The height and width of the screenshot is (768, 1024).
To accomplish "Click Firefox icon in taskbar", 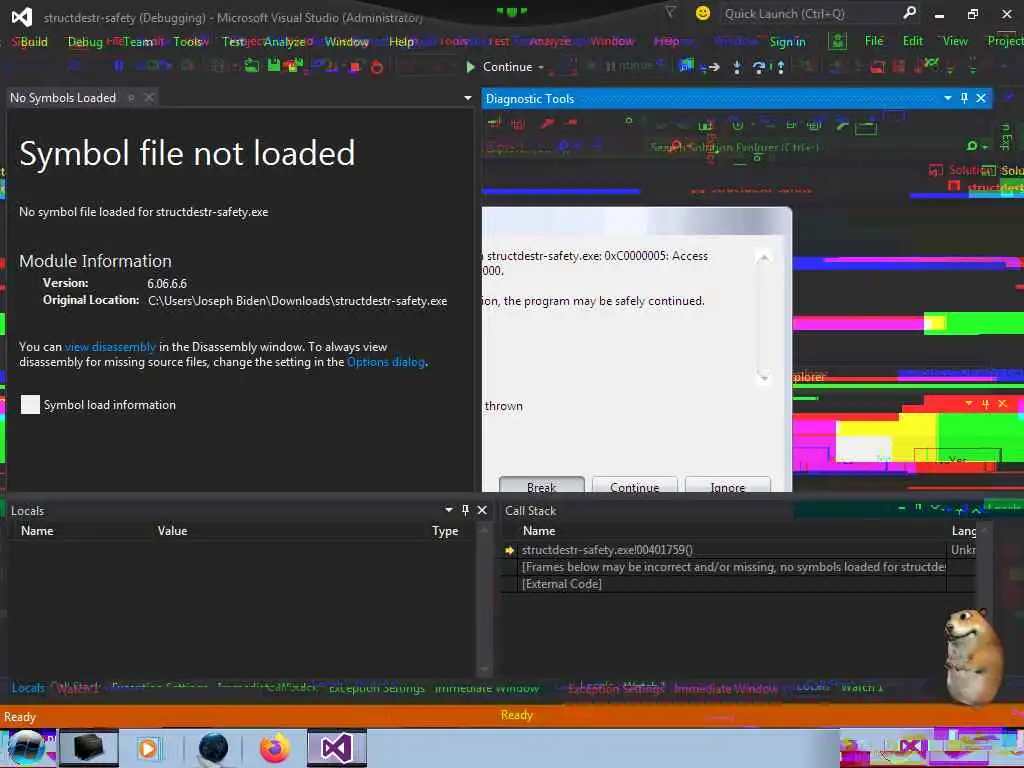I will pos(275,748).
